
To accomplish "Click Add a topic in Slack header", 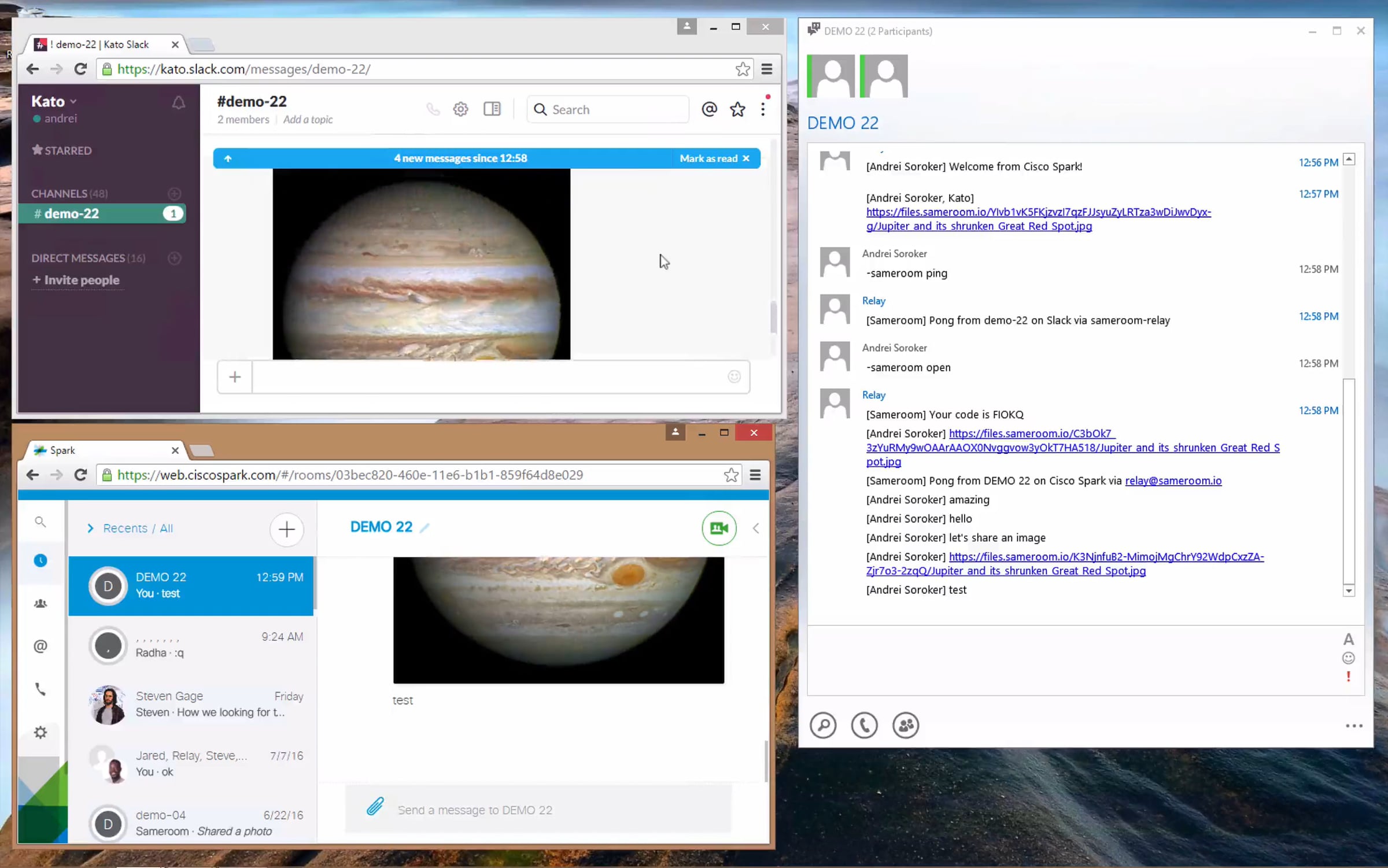I will (308, 120).
